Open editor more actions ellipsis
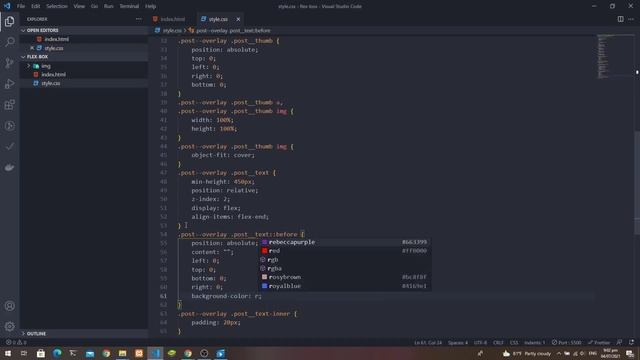Viewport: 640px width, 360px height. pos(631,19)
